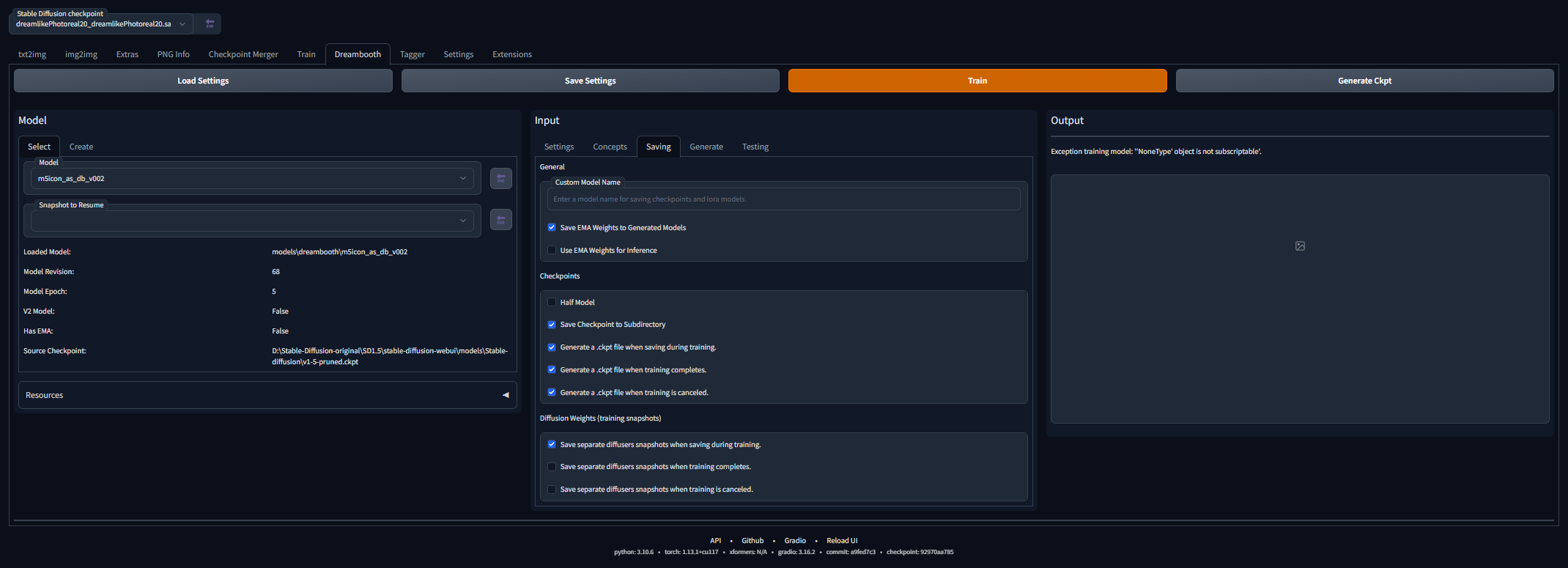
Task: Switch to the img2img tab
Action: pos(81,54)
